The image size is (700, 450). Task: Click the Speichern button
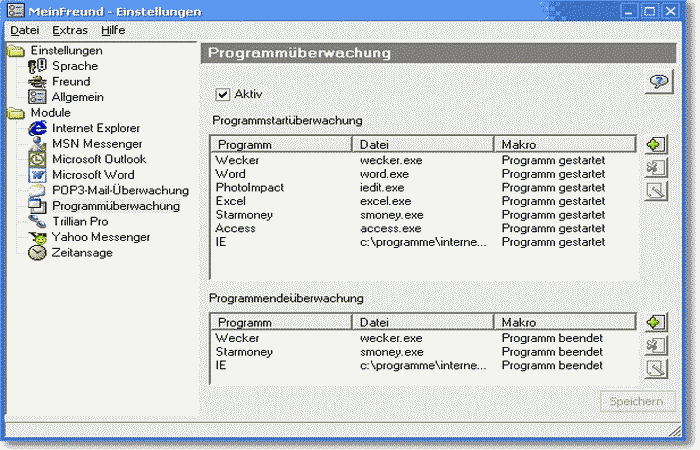click(635, 402)
